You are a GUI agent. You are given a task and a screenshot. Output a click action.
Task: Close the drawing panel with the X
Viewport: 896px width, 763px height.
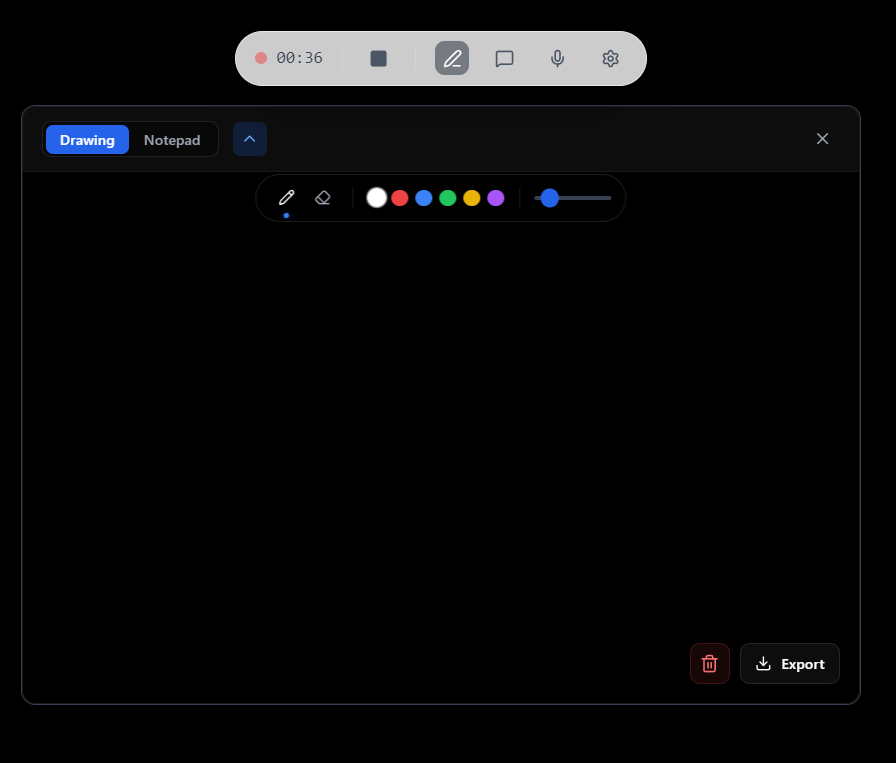(822, 139)
